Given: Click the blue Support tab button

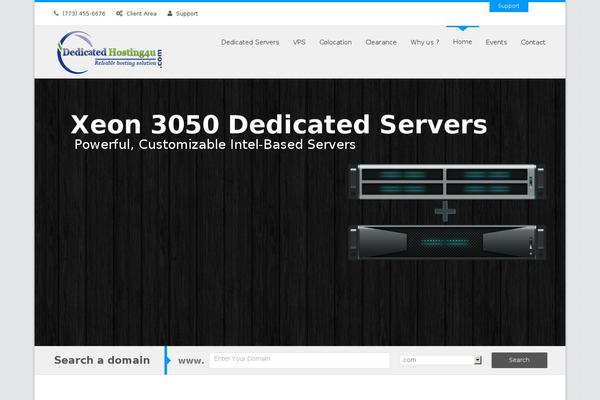Looking at the screenshot, I should click(x=509, y=6).
